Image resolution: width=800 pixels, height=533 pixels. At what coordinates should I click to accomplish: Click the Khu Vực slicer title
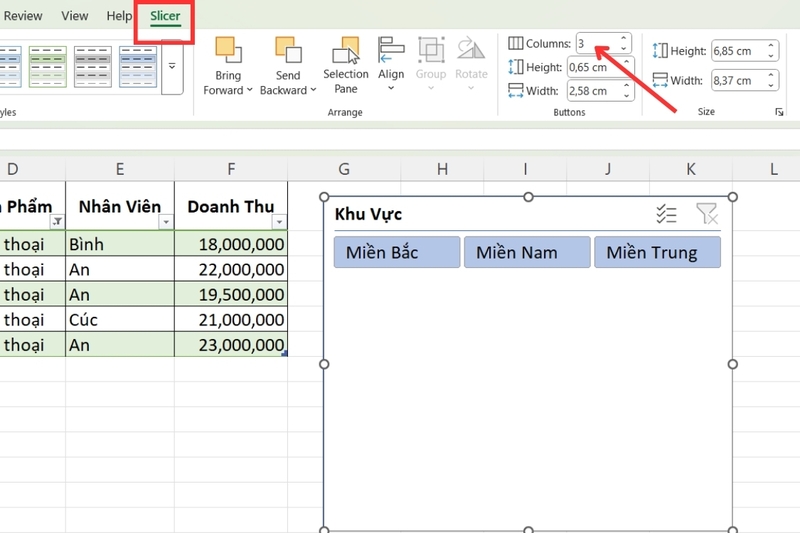(x=368, y=214)
